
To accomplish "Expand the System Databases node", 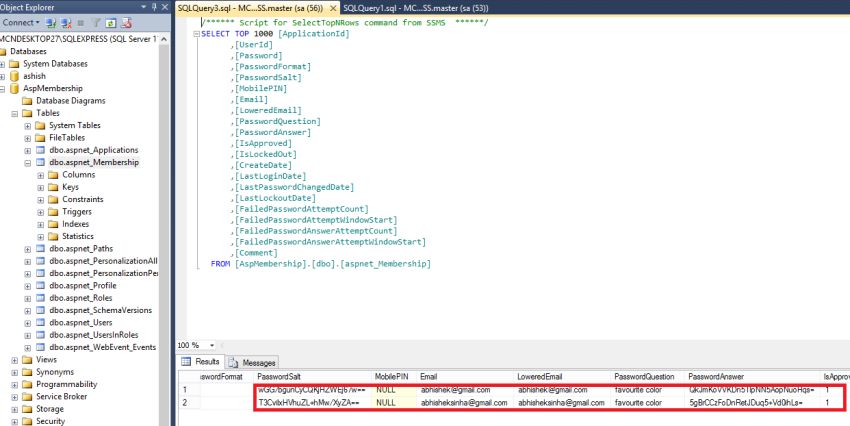I will coord(3,64).
